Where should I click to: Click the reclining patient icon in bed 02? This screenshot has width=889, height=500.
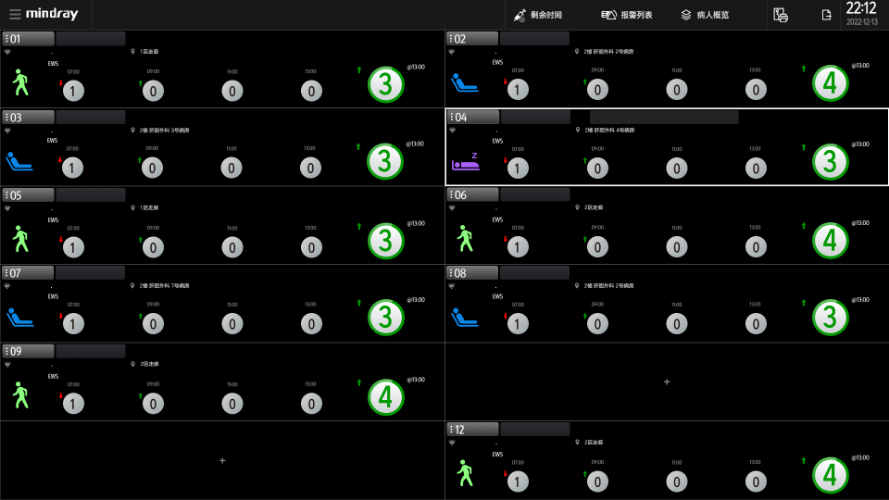[465, 83]
